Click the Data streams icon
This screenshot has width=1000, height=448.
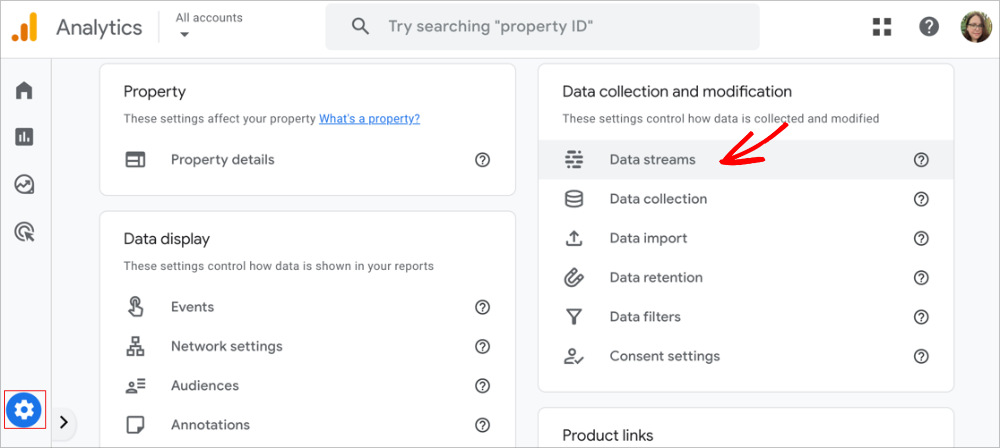(x=574, y=160)
